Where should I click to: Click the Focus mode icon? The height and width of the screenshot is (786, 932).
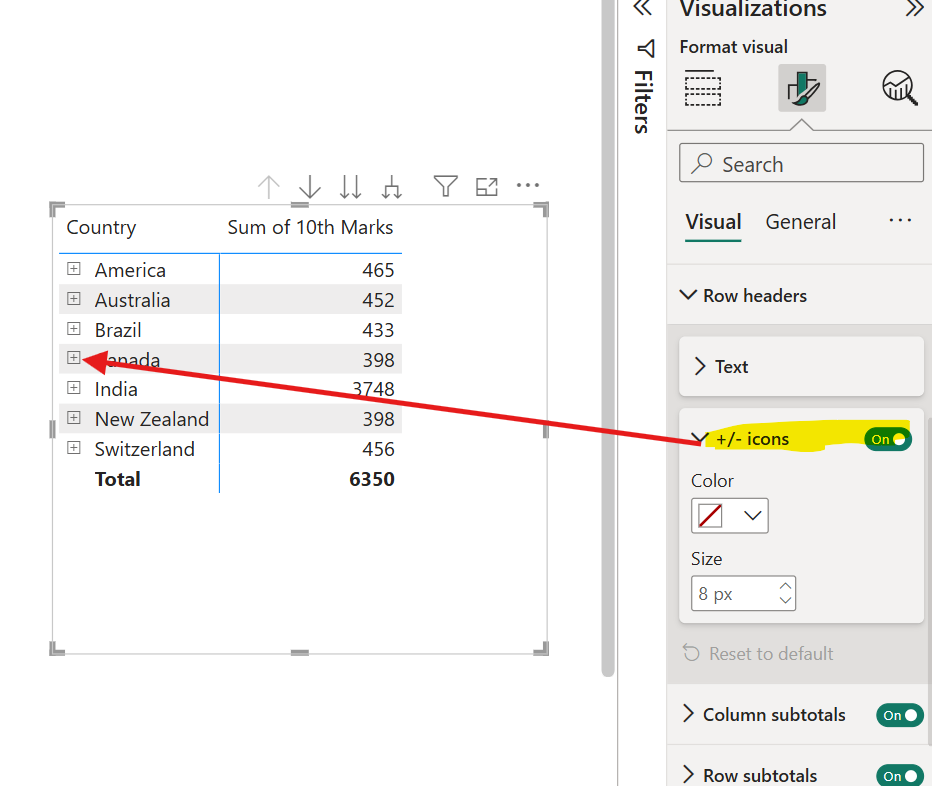487,186
